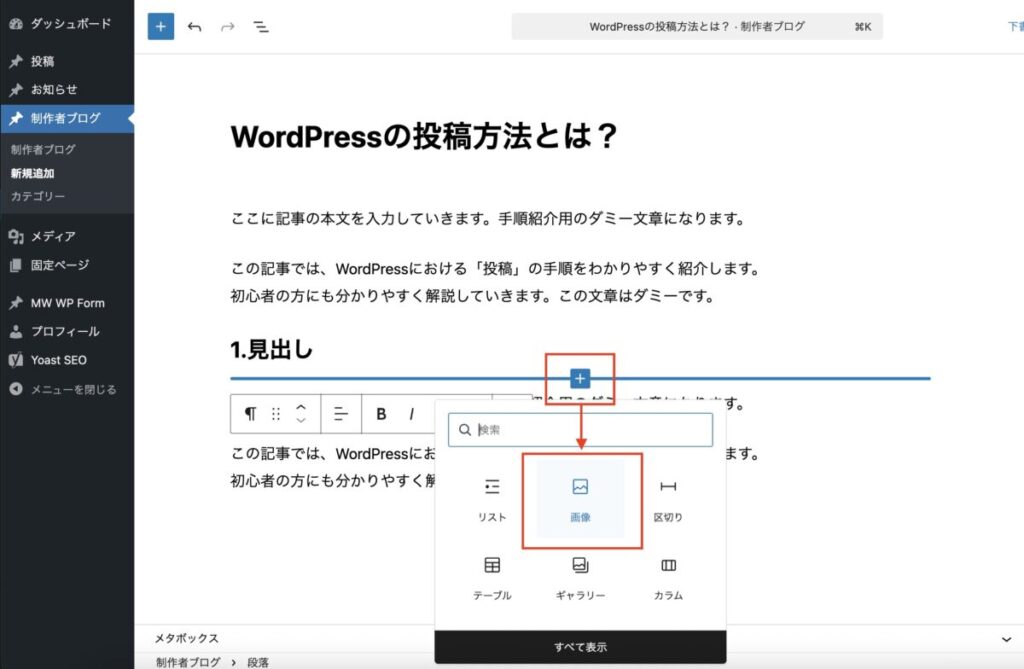Open プロフィール menu in the sidebar
Screen dimensions: 1024x669
pyautogui.click(x=65, y=331)
